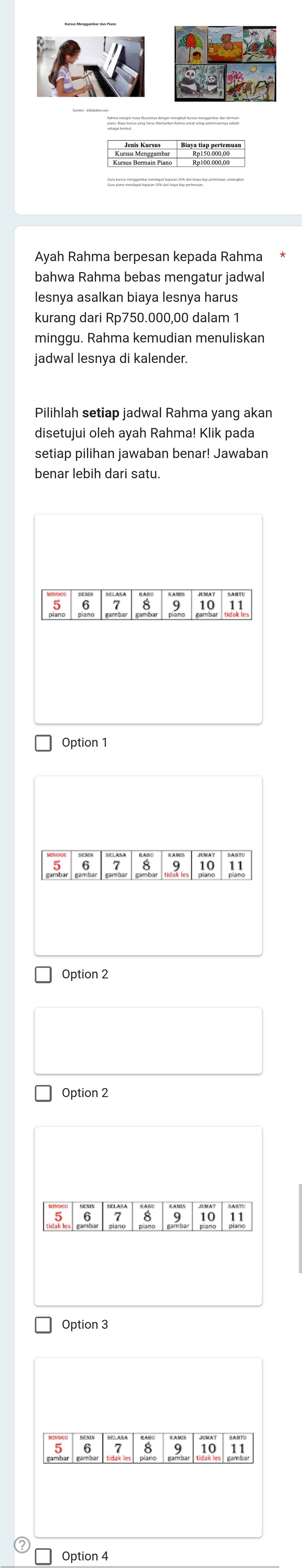Tick the Option 2 checkbox under the calendar image

pyautogui.click(x=43, y=974)
